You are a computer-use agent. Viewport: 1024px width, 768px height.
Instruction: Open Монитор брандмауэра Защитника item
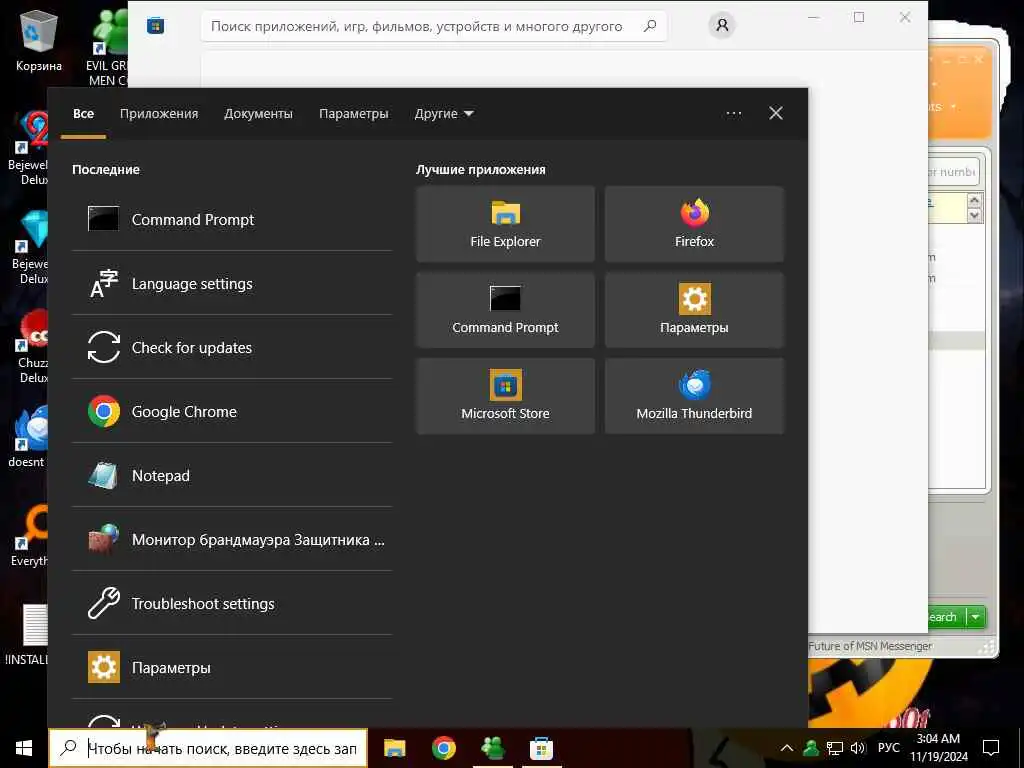(x=232, y=539)
